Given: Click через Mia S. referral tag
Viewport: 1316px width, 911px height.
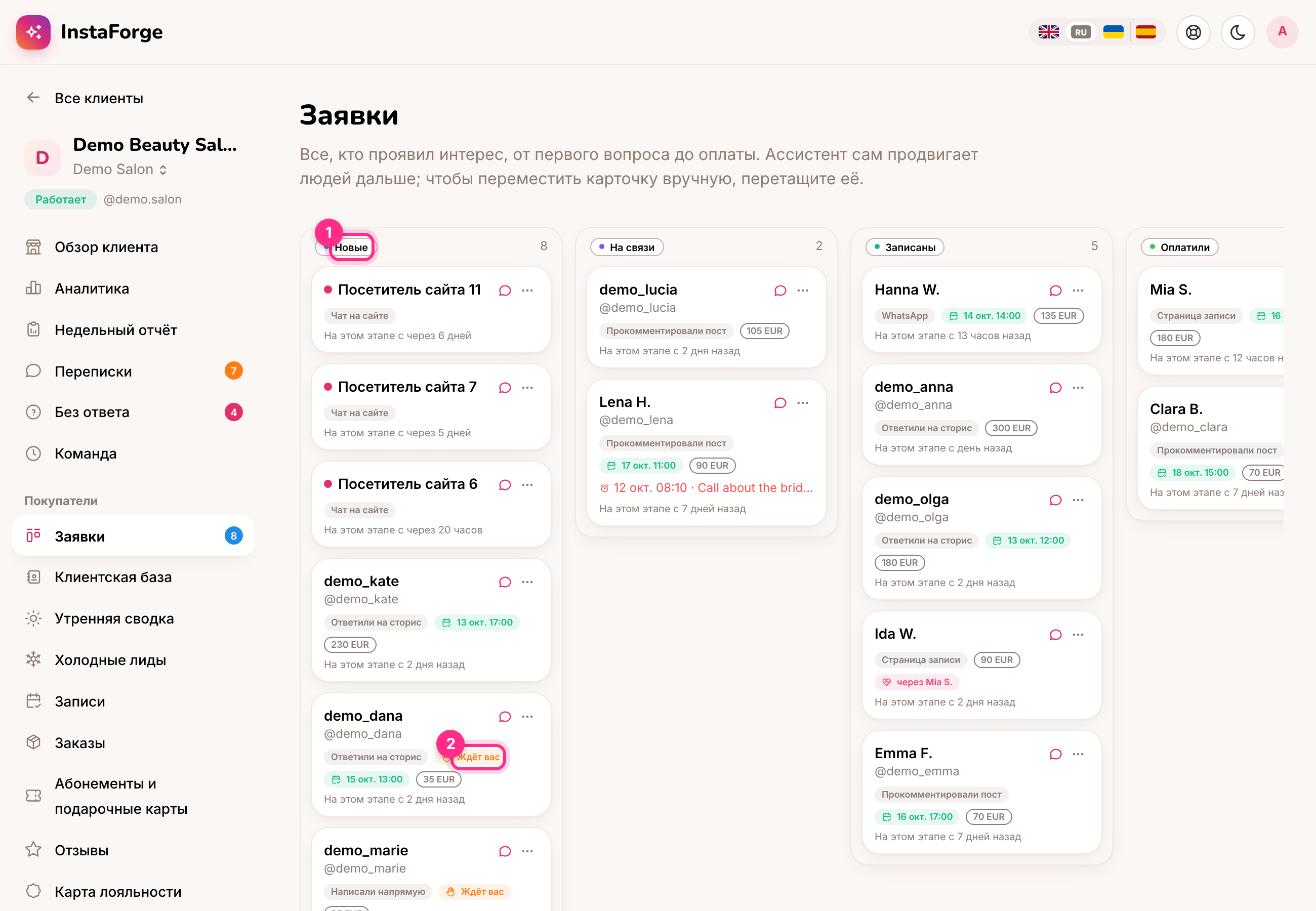Looking at the screenshot, I should point(917,682).
